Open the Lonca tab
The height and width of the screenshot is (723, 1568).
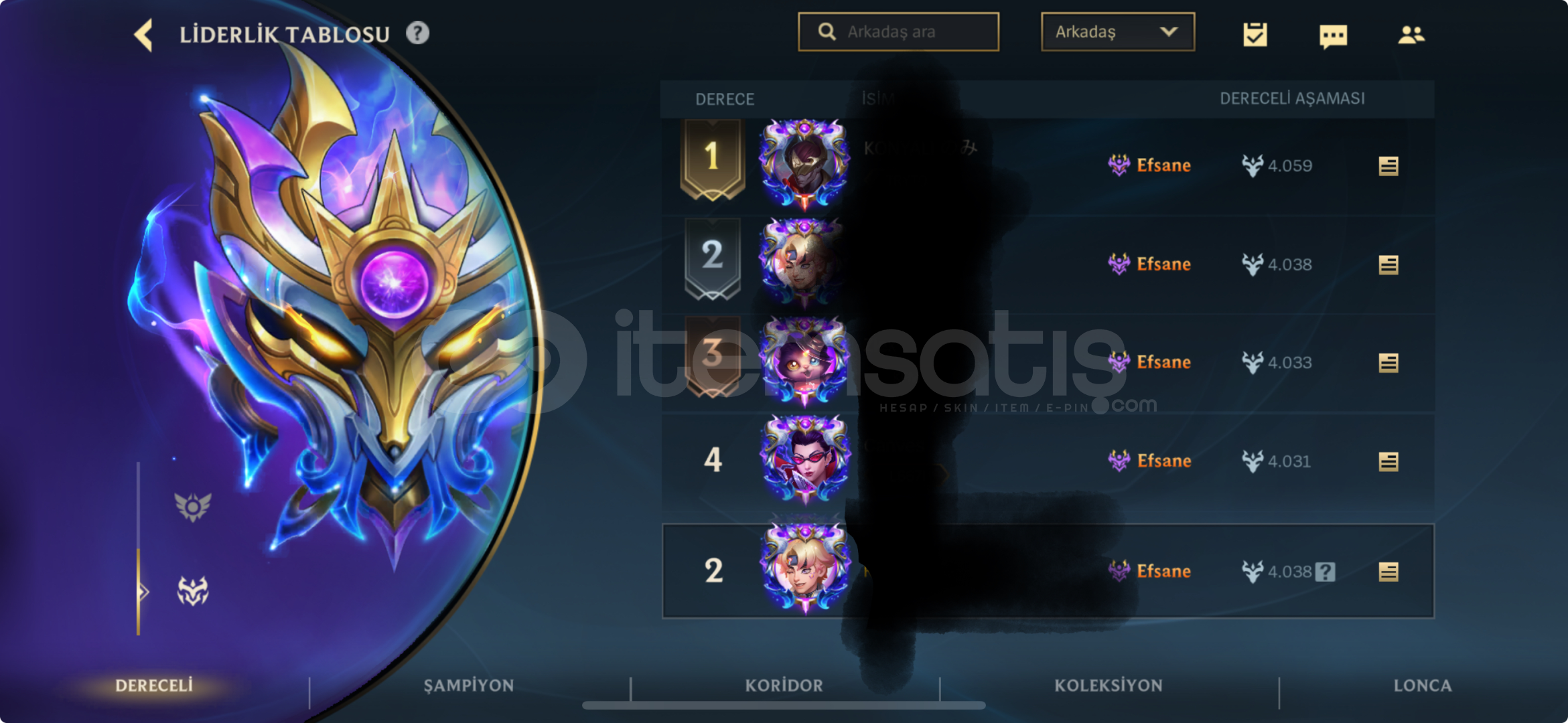[1423, 686]
